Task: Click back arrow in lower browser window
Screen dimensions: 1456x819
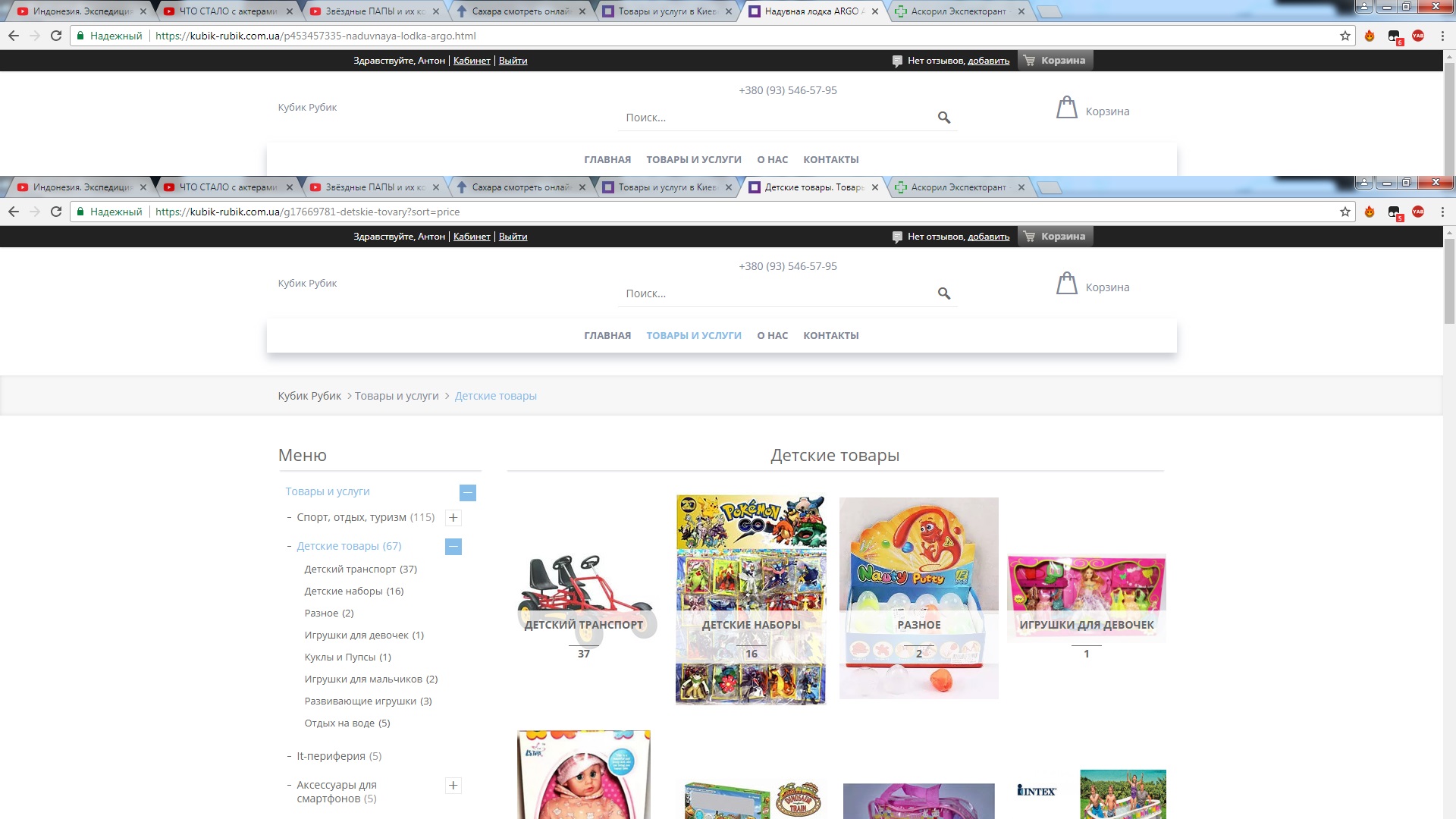Action: click(x=14, y=212)
